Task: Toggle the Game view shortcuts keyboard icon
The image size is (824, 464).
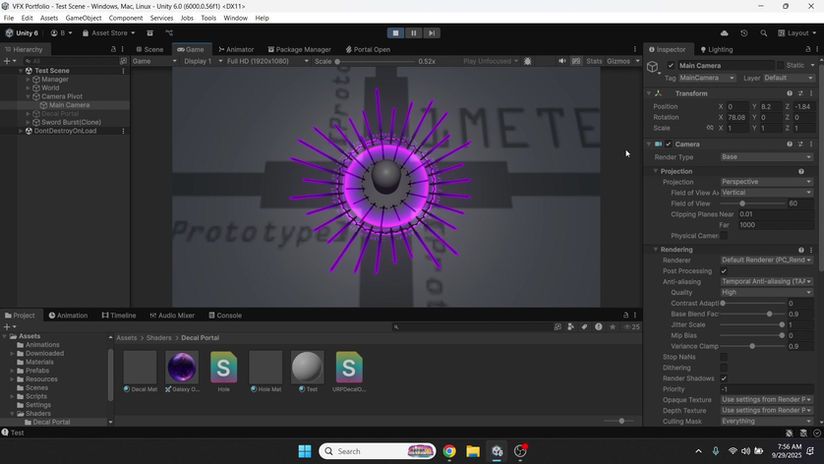Action: (576, 61)
